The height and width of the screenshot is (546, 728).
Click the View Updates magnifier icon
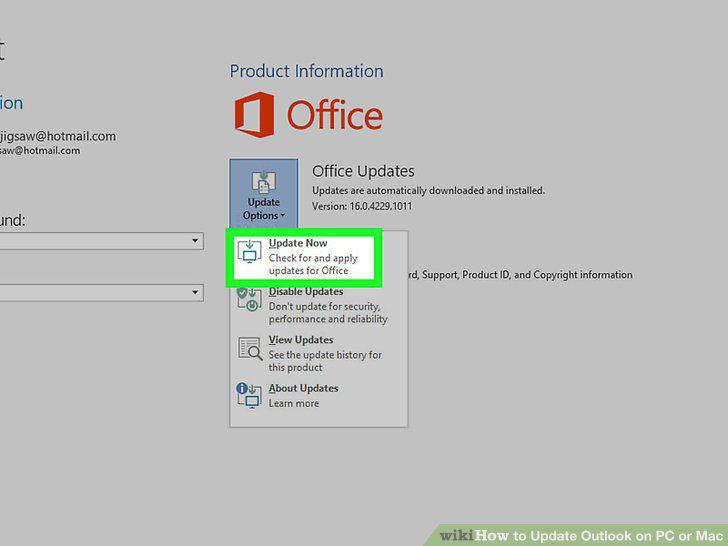pos(250,349)
